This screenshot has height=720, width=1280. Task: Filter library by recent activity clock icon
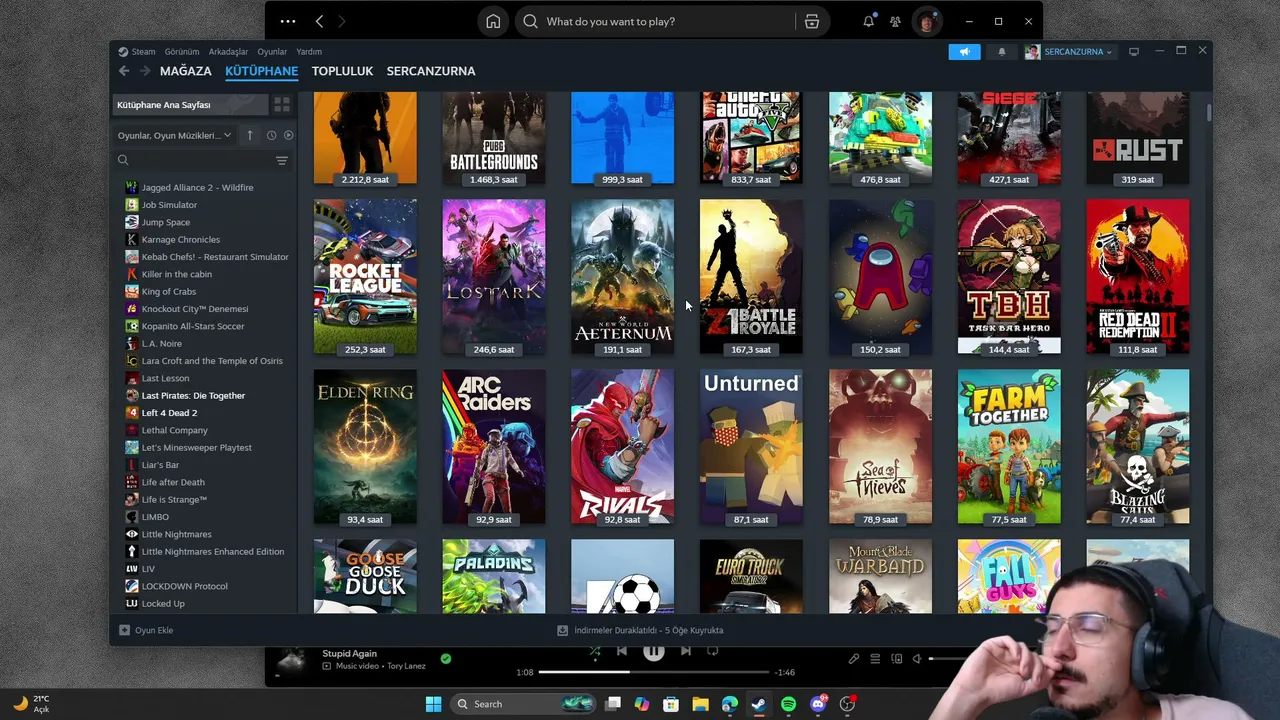pos(271,135)
